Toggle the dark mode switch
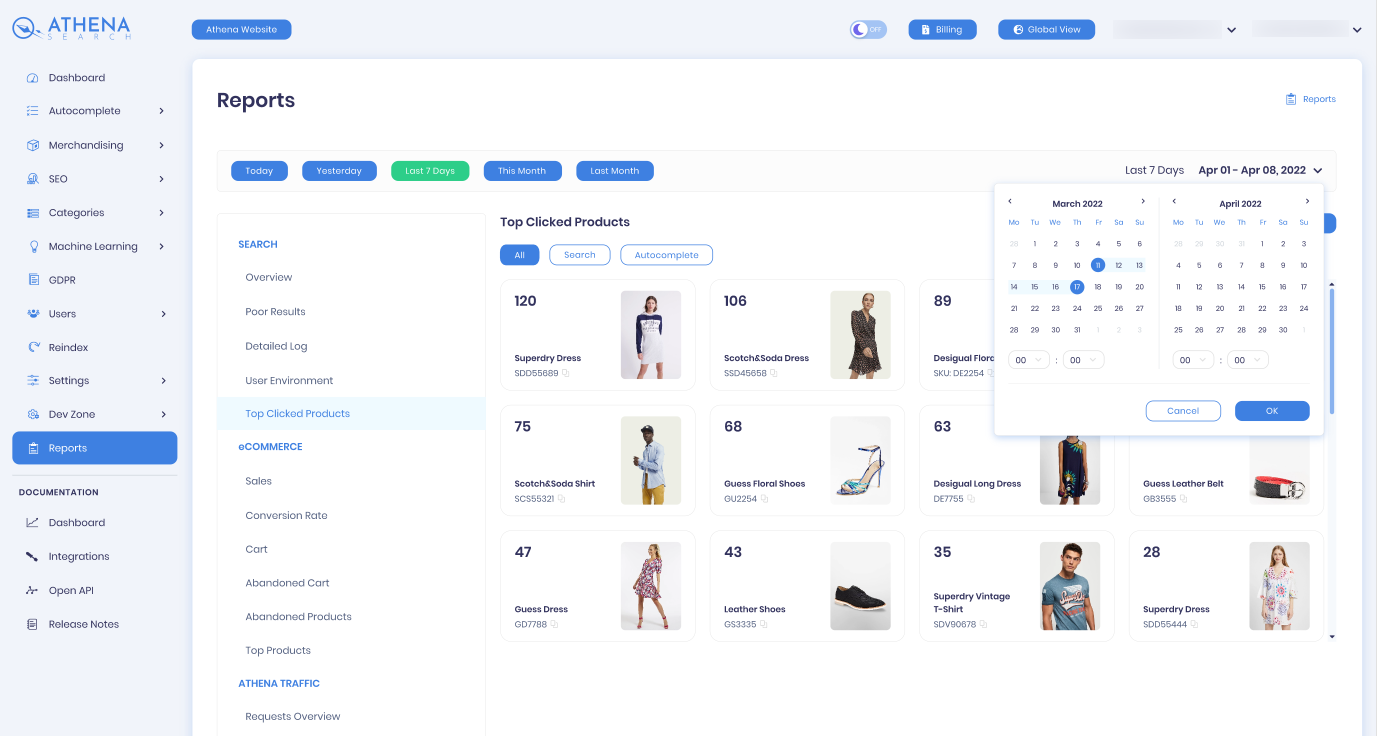The width and height of the screenshot is (1377, 736). (x=868, y=30)
